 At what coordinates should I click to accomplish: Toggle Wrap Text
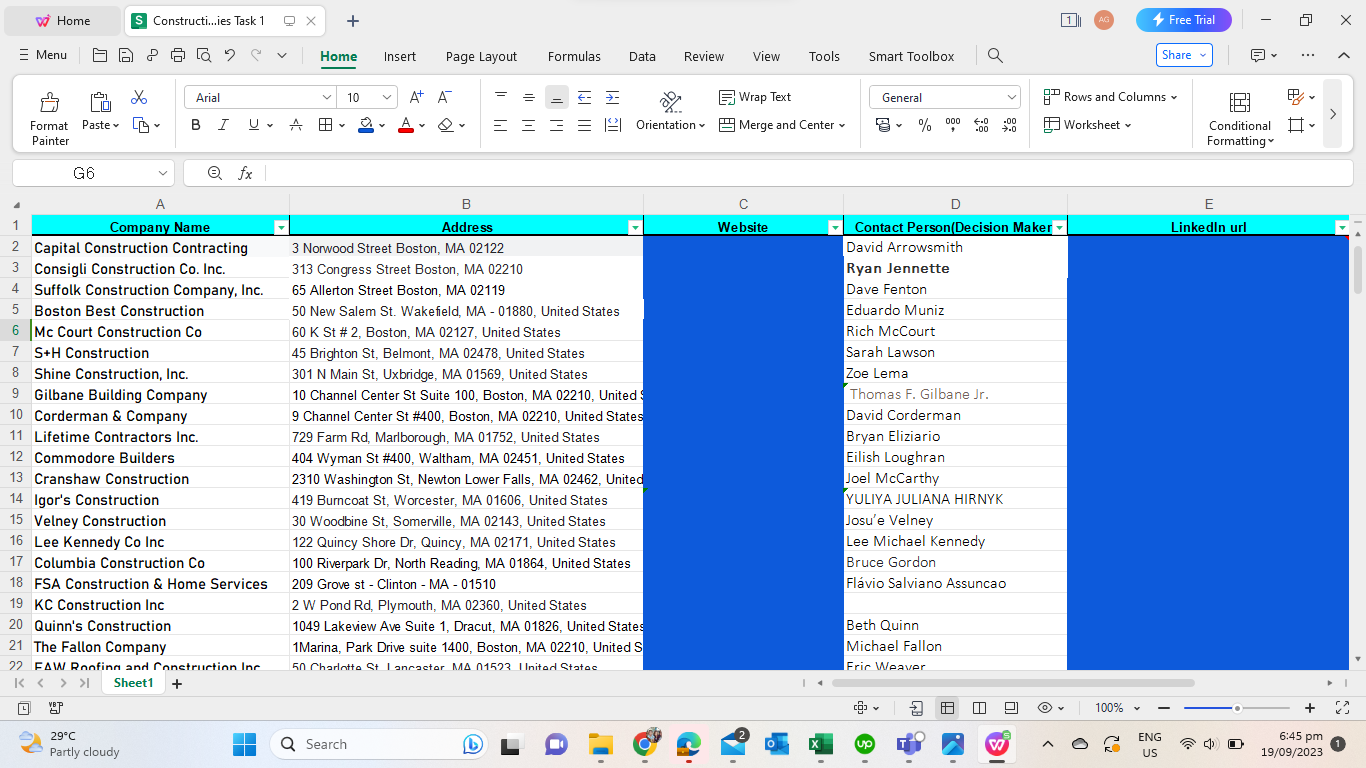755,97
